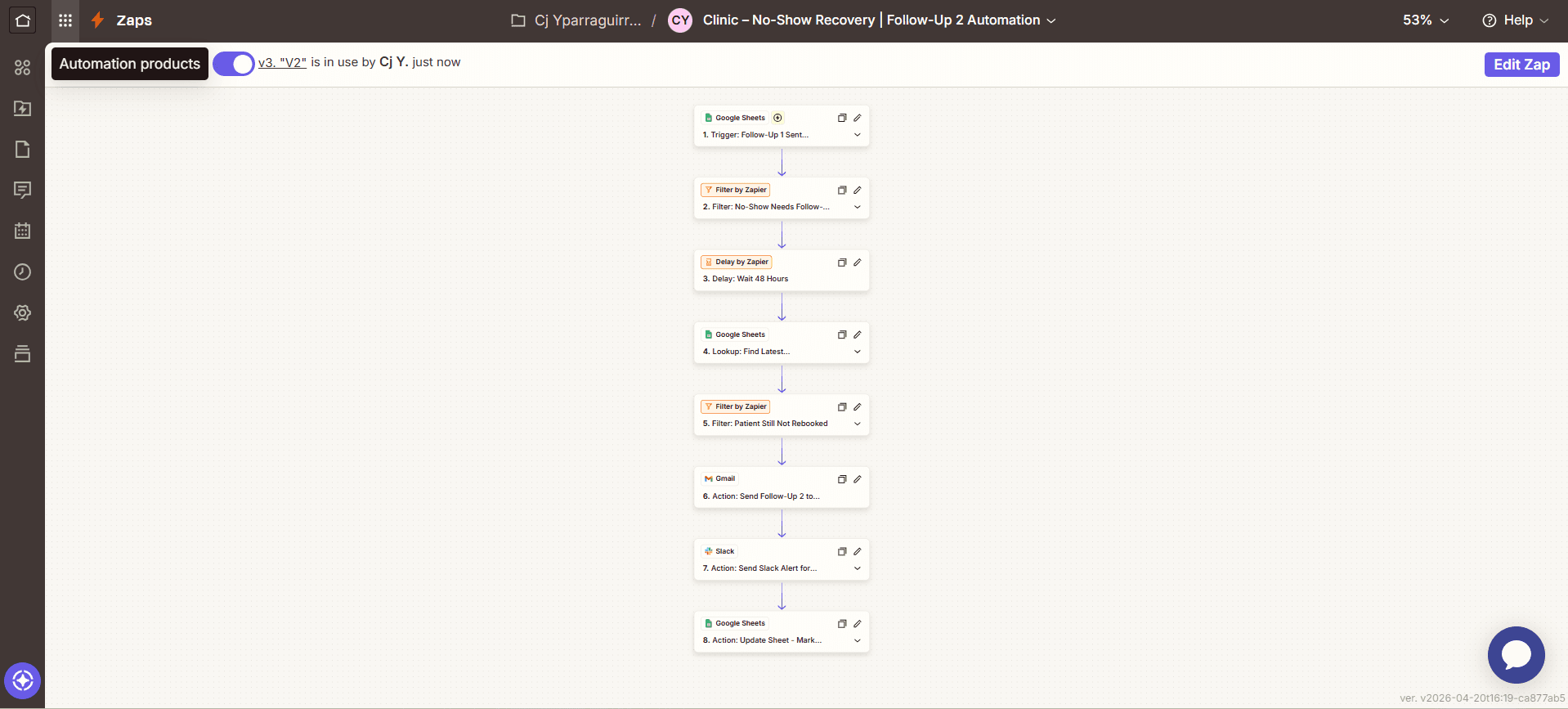1568x709 pixels.
Task: Open the chat support bubble
Action: 1516,655
